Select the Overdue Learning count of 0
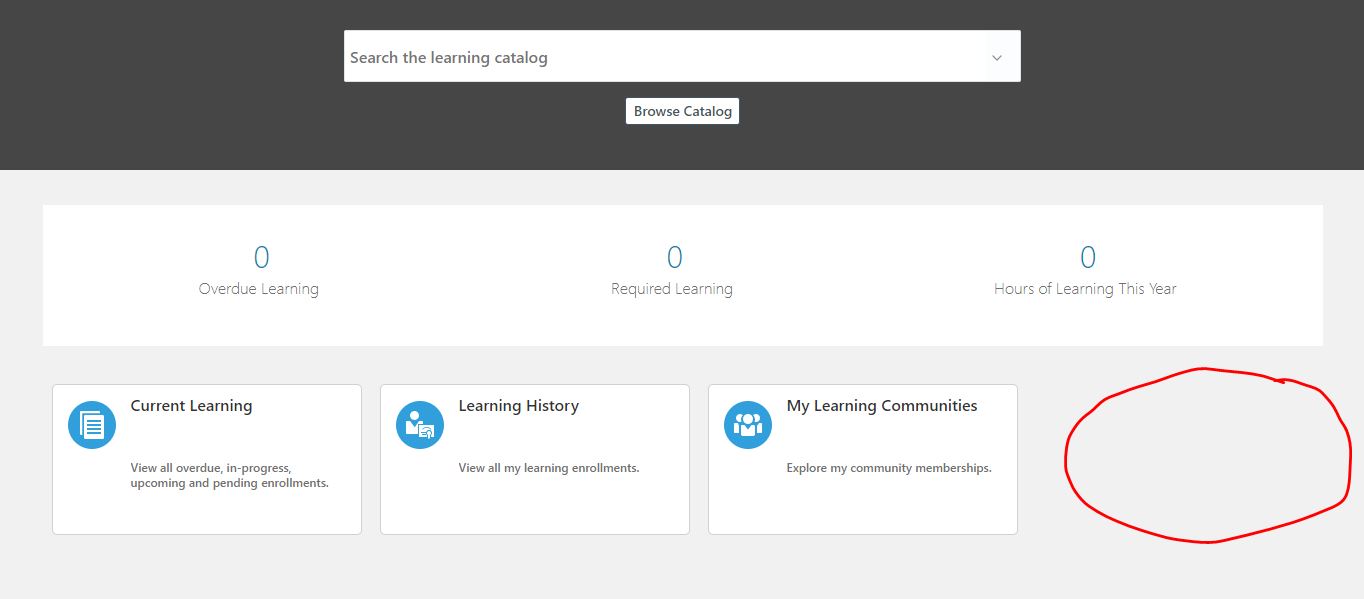This screenshot has height=599, width=1364. tap(261, 258)
